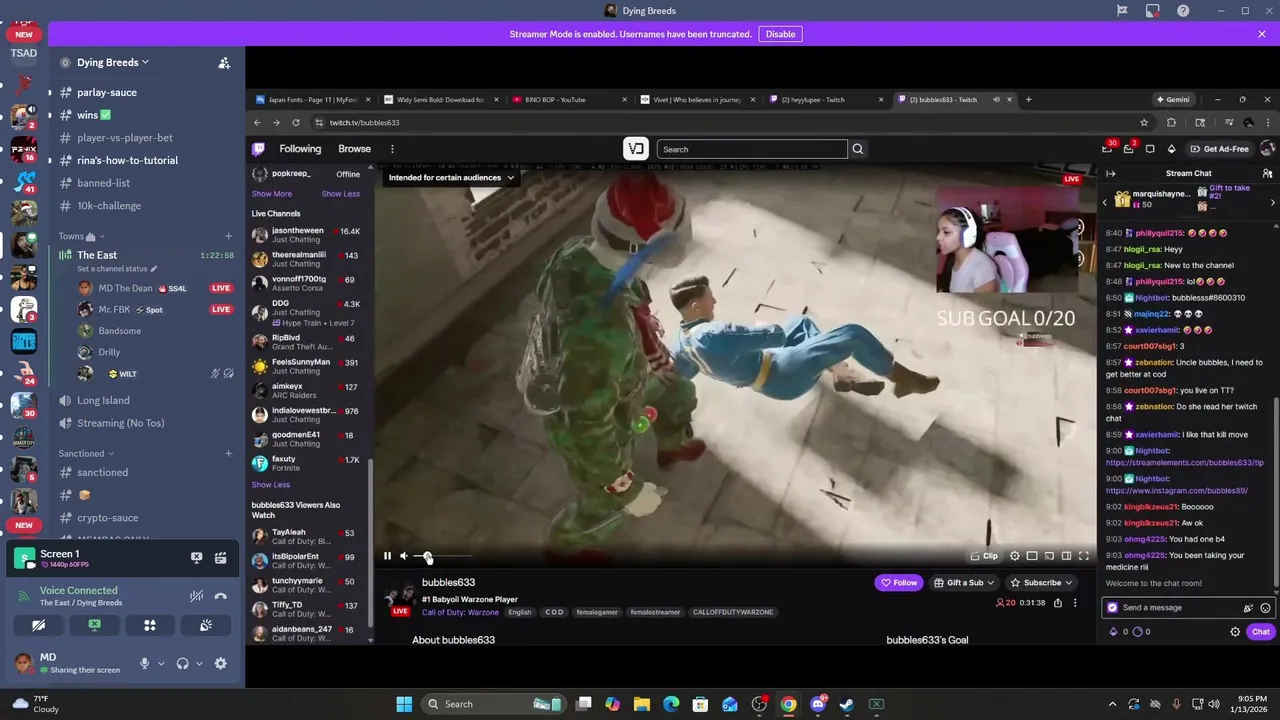Open Gift a Sub dropdown
Screen dimensions: 1280x720
[x=964, y=583]
